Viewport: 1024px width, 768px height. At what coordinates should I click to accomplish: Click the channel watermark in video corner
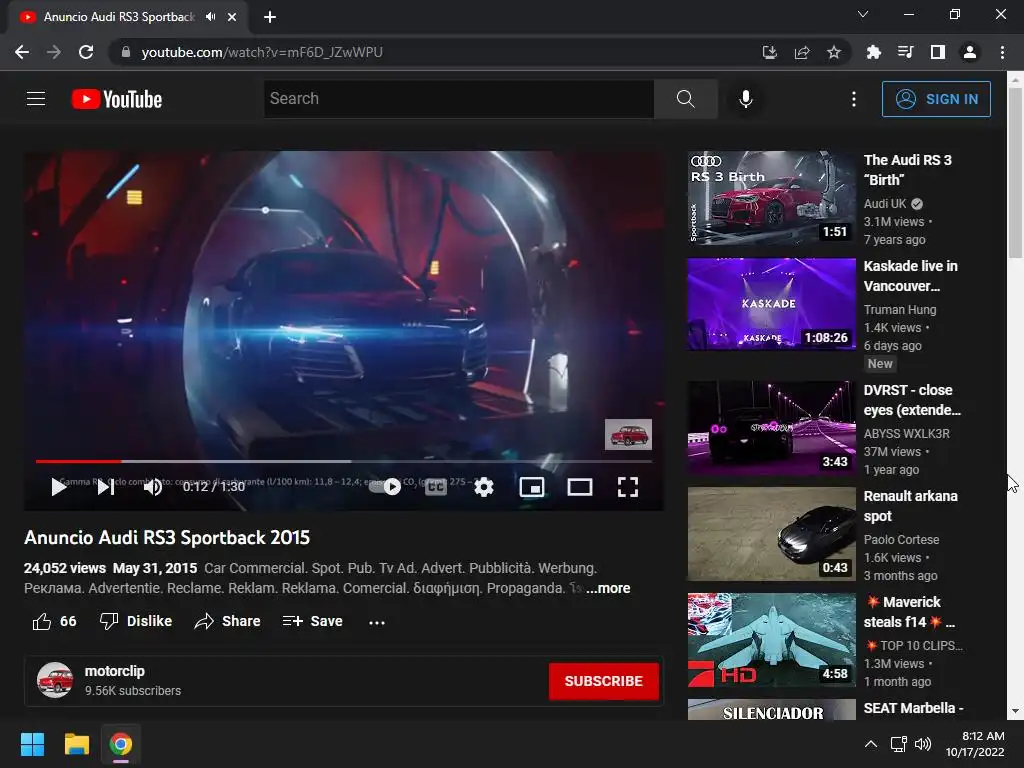pyautogui.click(x=628, y=434)
